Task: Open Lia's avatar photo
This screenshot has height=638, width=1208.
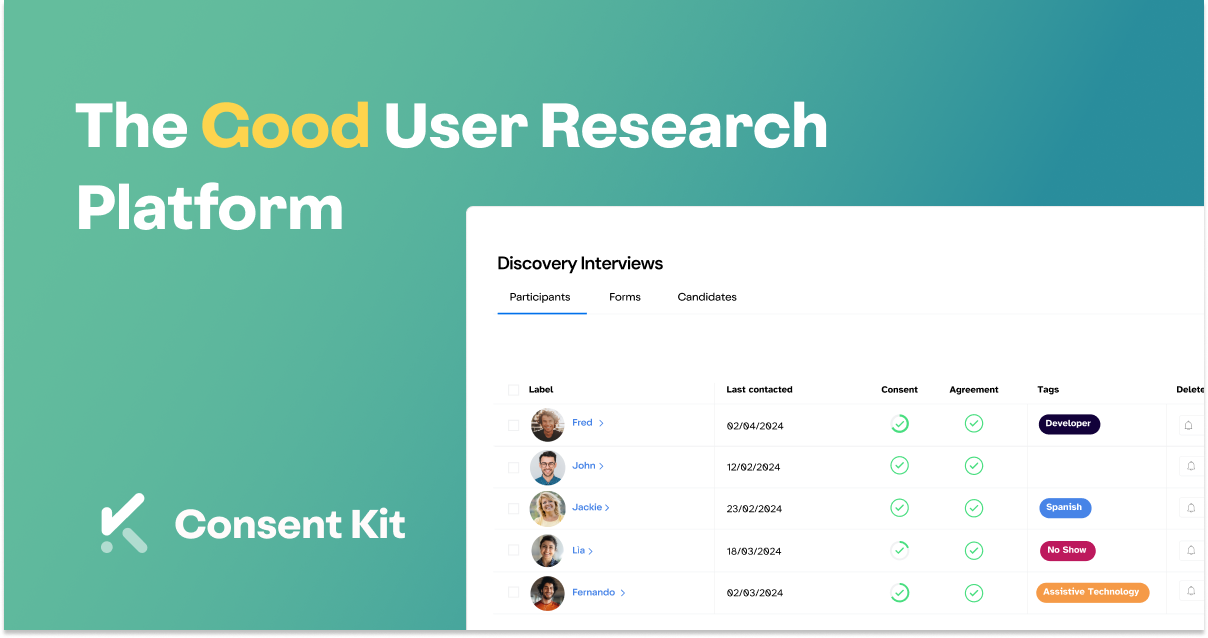Action: click(x=547, y=551)
